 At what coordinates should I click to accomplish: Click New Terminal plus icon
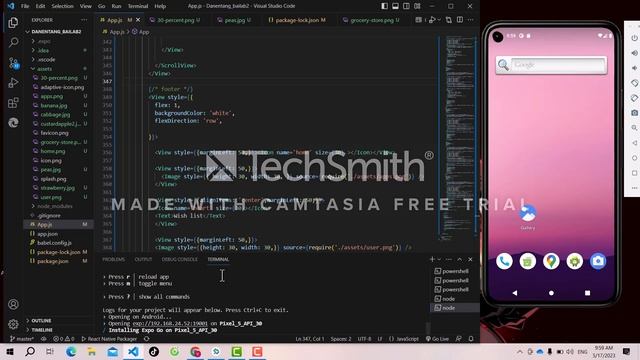point(432,259)
